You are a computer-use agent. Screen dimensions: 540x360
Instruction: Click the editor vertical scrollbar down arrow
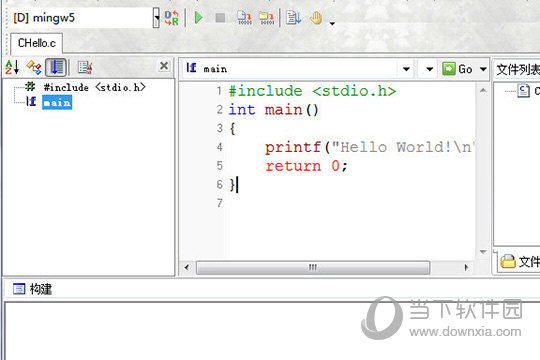pos(483,252)
